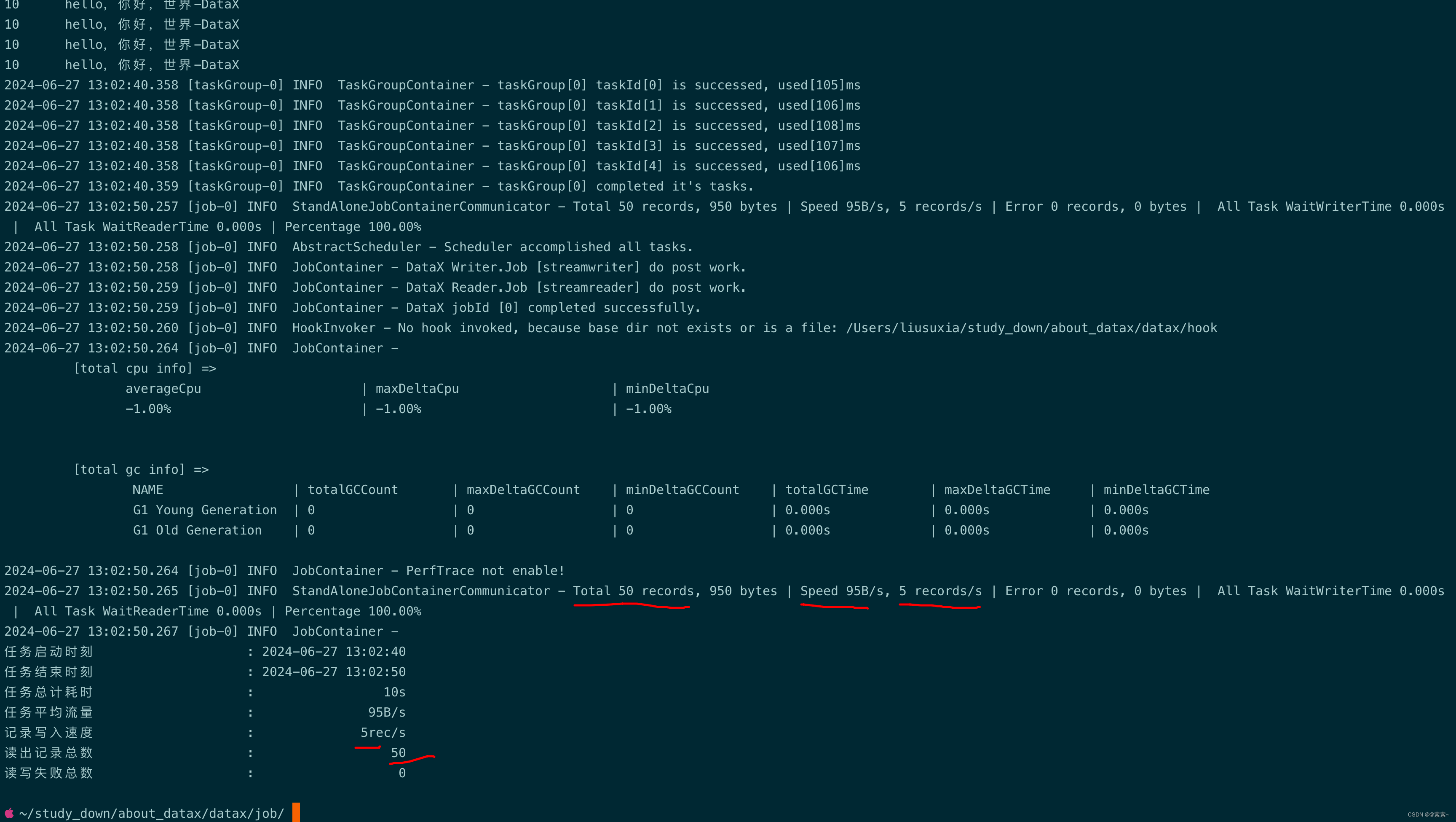Select end time value 2024-06-27 13:02:50
The image size is (1456, 822).
click(x=334, y=672)
